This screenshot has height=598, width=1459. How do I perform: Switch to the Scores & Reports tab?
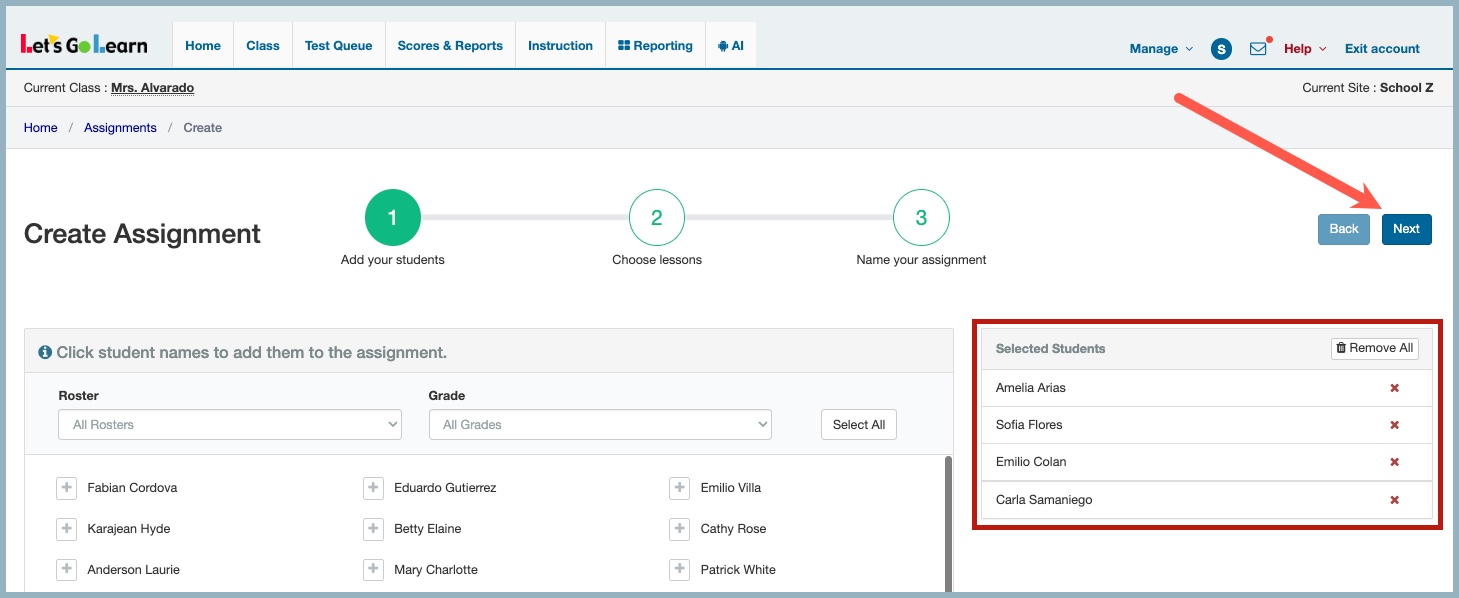pyautogui.click(x=450, y=46)
